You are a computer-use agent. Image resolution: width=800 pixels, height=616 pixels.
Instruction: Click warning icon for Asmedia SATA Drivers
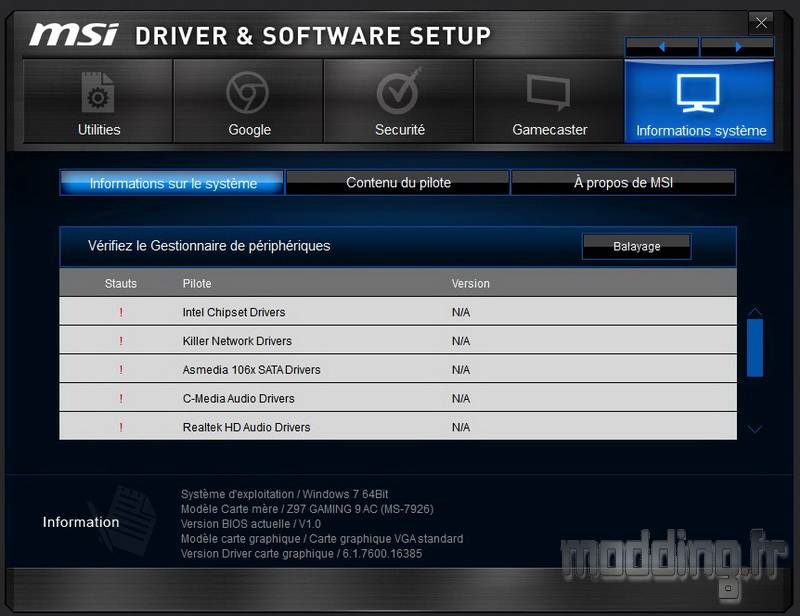[121, 369]
